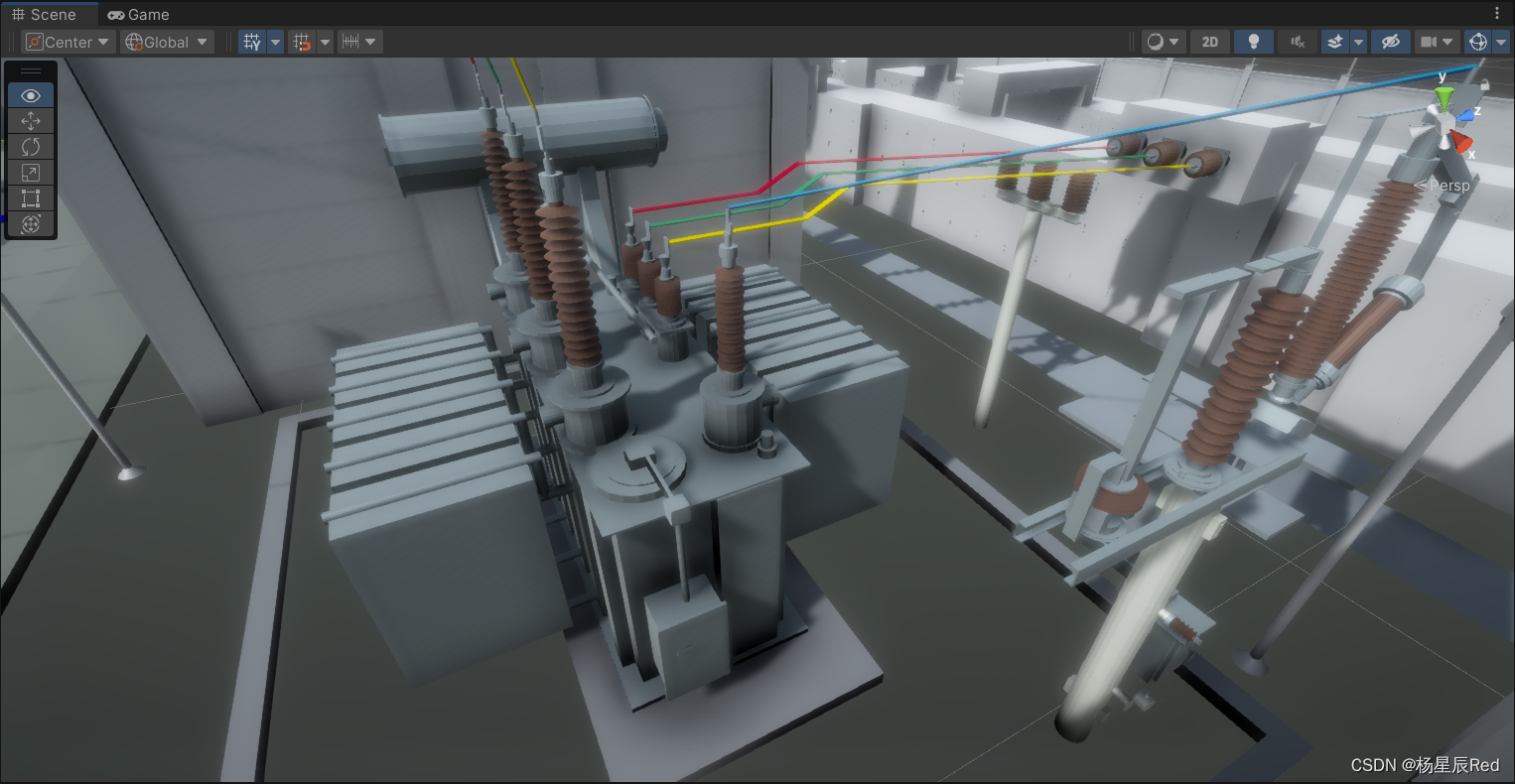Image resolution: width=1515 pixels, height=784 pixels.
Task: Toggle the scene gizmo rotation lock
Action: (x=1484, y=83)
